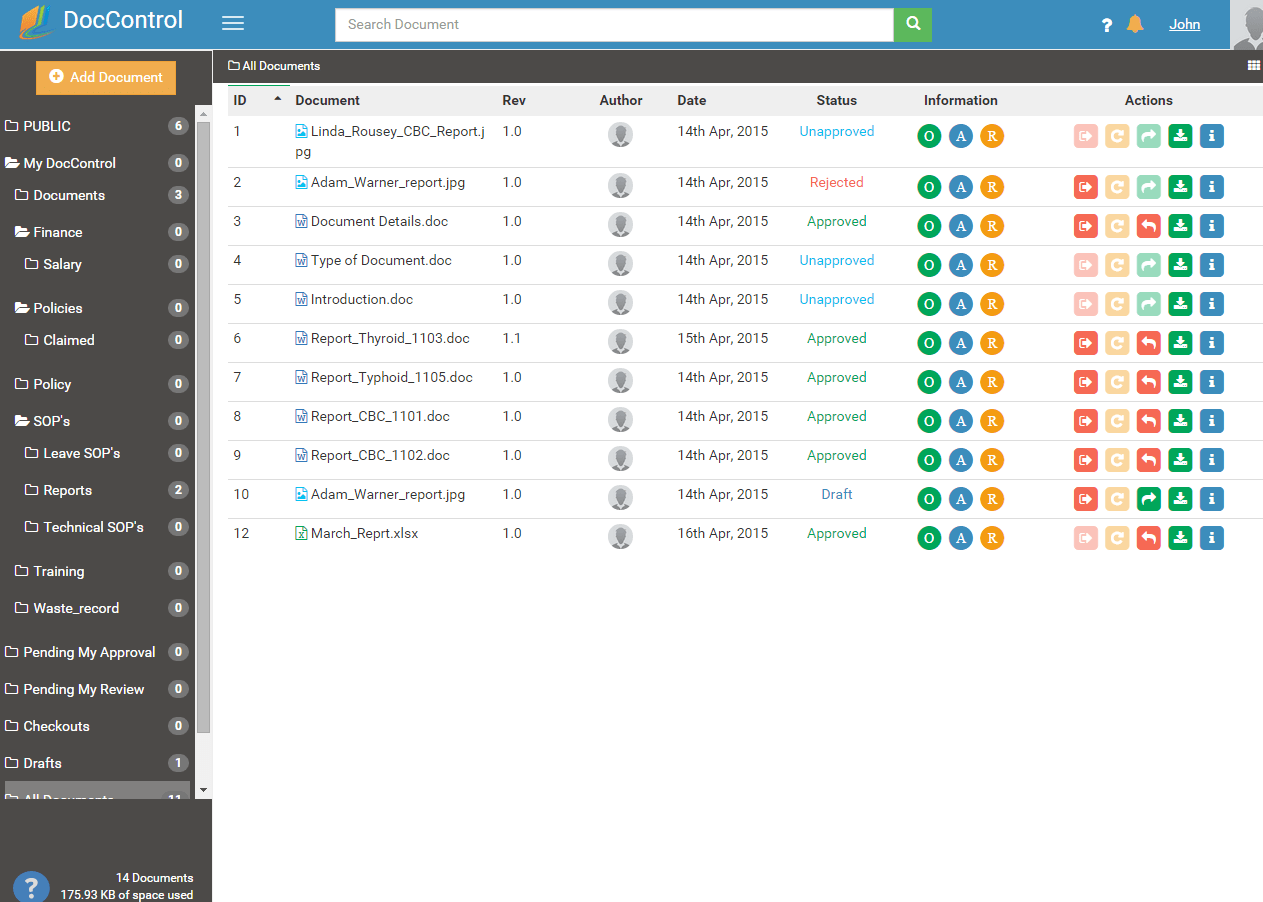The width and height of the screenshot is (1263, 902).
Task: Click the Rejected status text
Action: point(836,182)
